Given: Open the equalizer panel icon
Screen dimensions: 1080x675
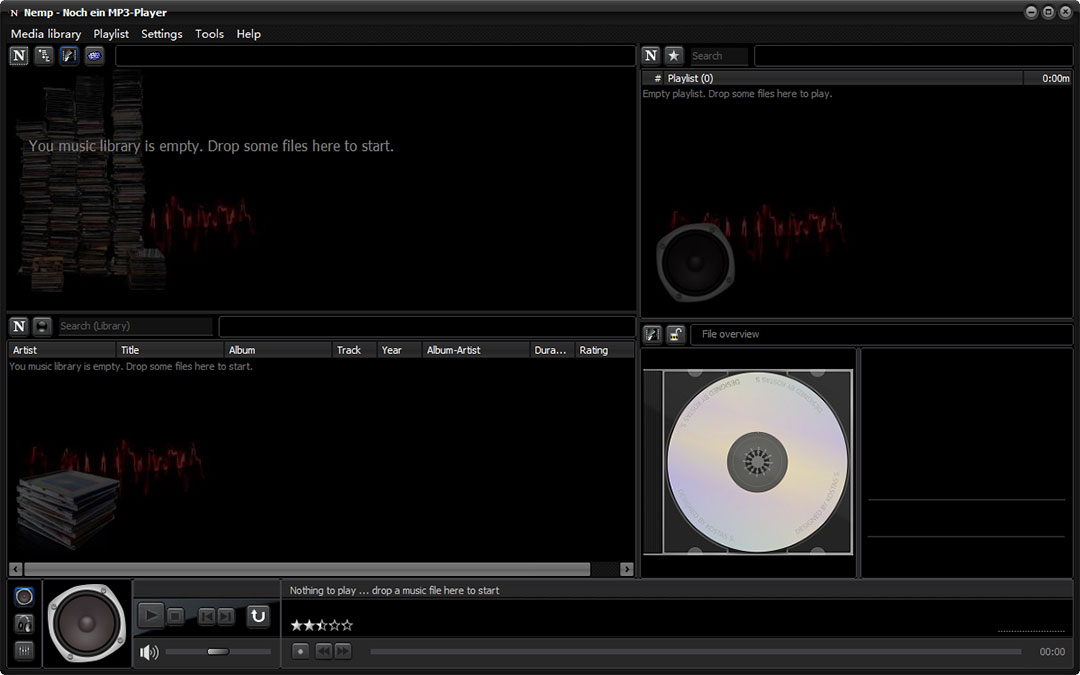Looking at the screenshot, I should [x=24, y=651].
